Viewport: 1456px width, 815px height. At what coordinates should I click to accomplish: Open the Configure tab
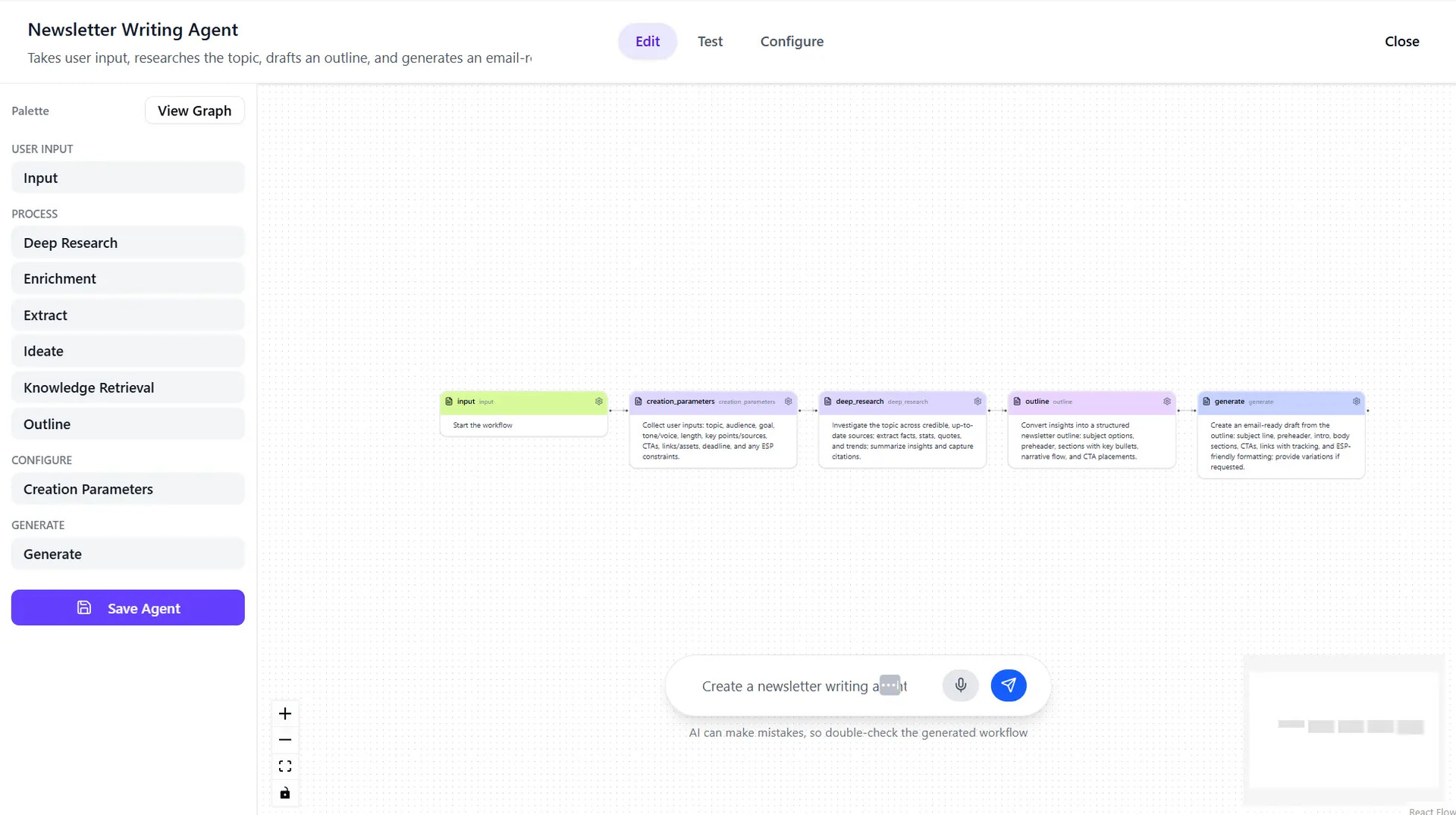pyautogui.click(x=791, y=41)
